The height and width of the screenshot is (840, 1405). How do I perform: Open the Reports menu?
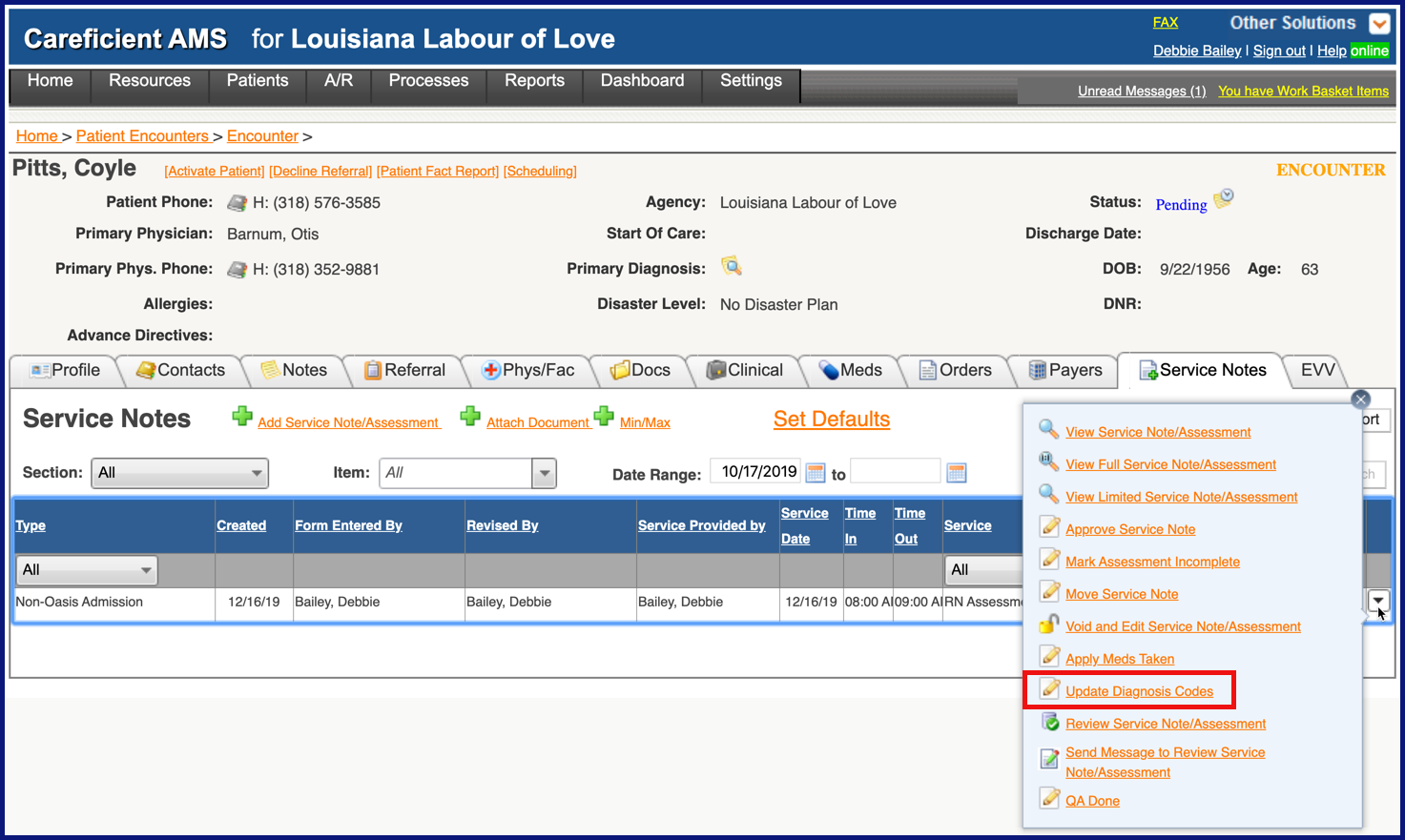point(534,81)
